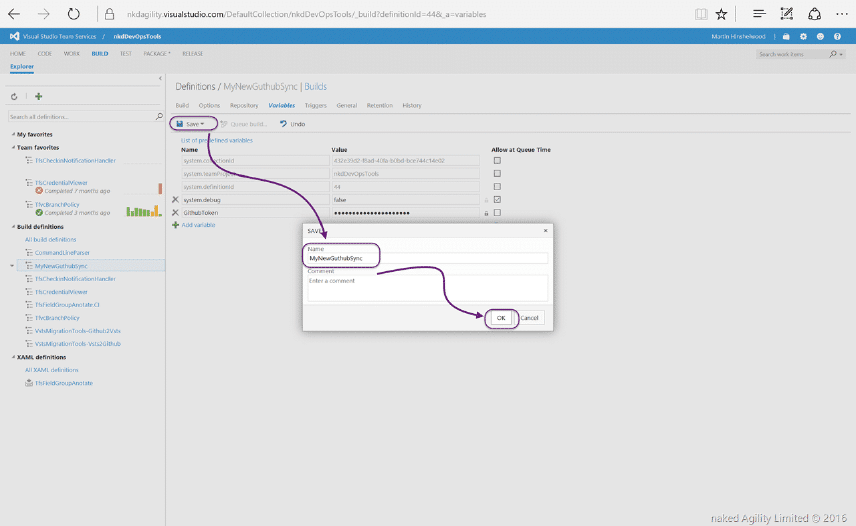Click the smiley feedback icon

tap(820, 37)
